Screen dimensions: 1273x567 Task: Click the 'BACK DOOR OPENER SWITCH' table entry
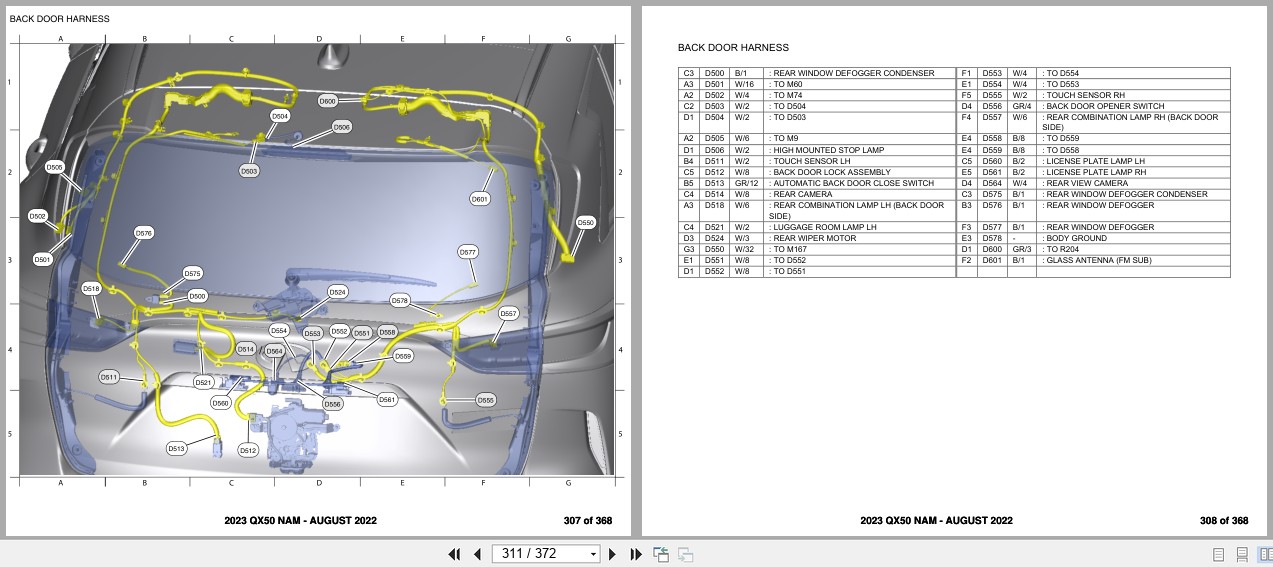point(1103,106)
